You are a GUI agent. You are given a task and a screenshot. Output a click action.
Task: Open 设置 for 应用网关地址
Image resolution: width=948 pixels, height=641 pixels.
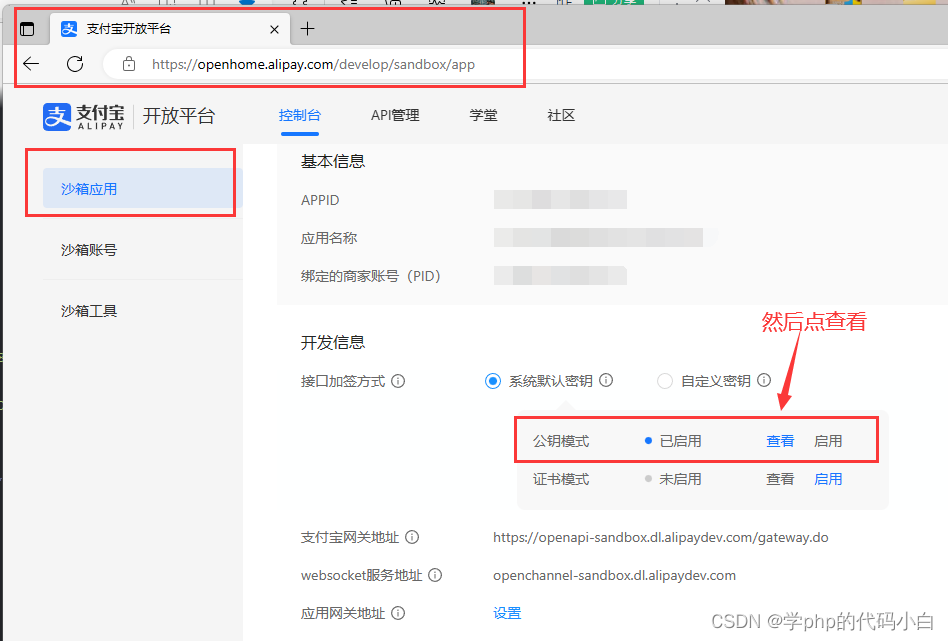506,613
